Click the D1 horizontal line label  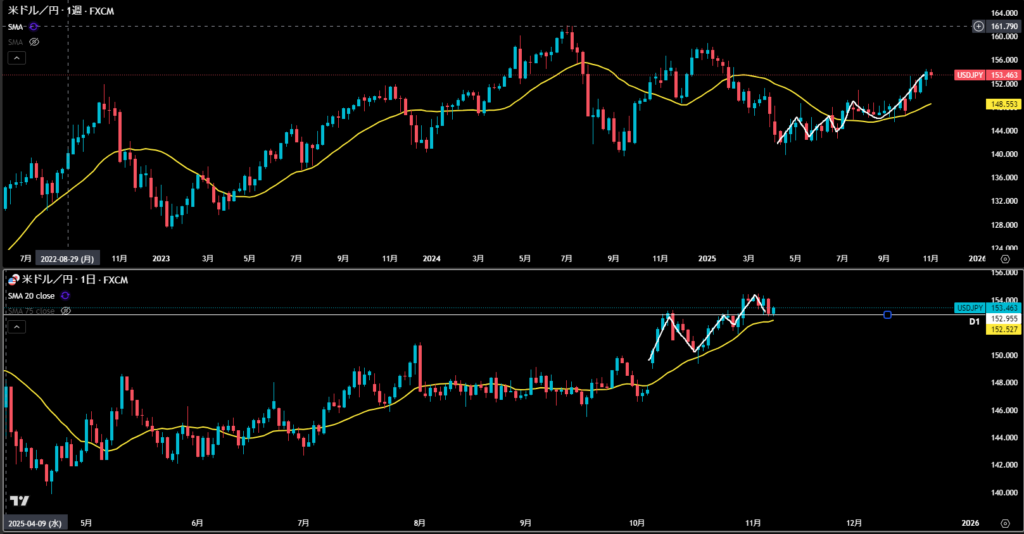click(x=973, y=322)
